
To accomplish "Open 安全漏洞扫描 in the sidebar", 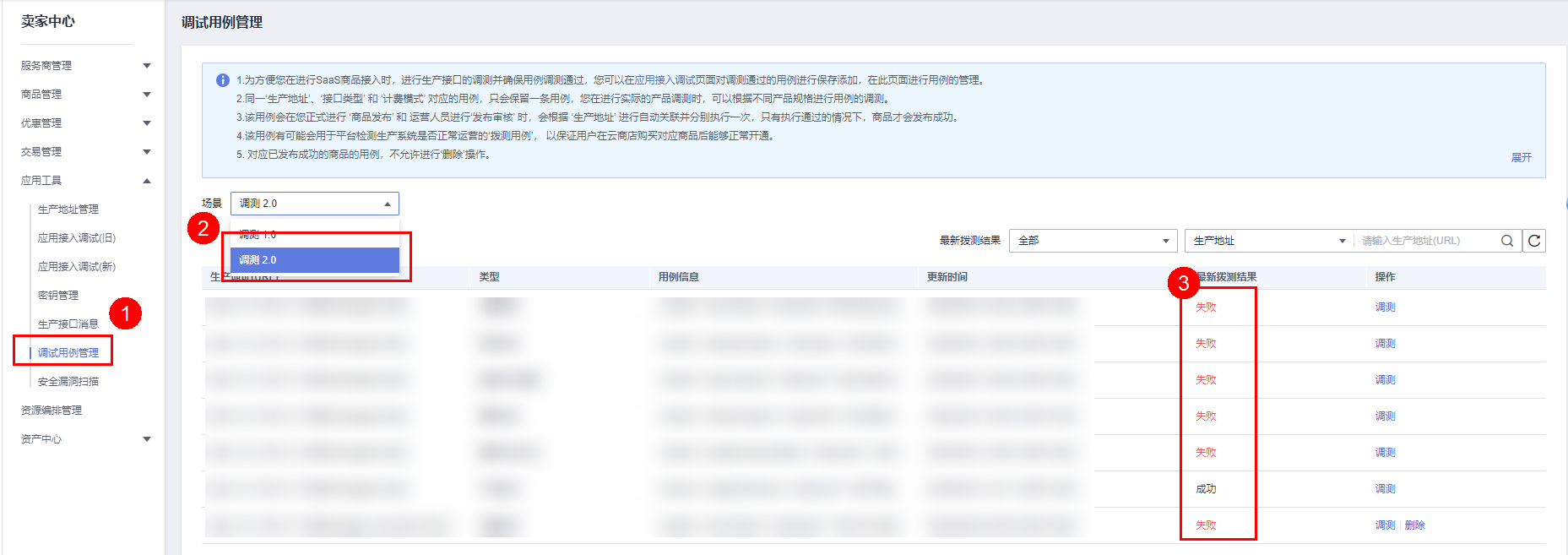I will point(68,382).
